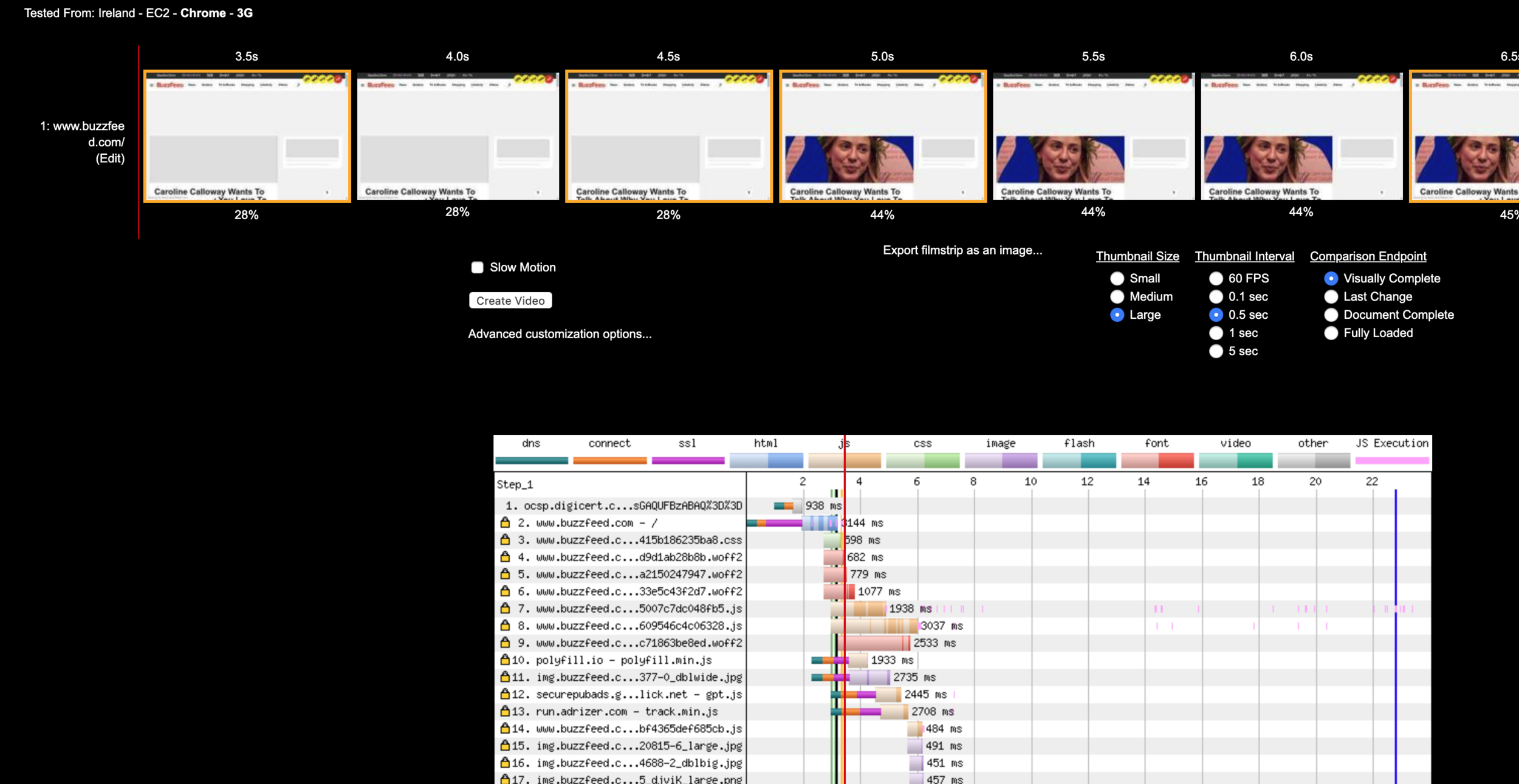Set comparison endpoint to Fully Loaded

pos(1331,333)
